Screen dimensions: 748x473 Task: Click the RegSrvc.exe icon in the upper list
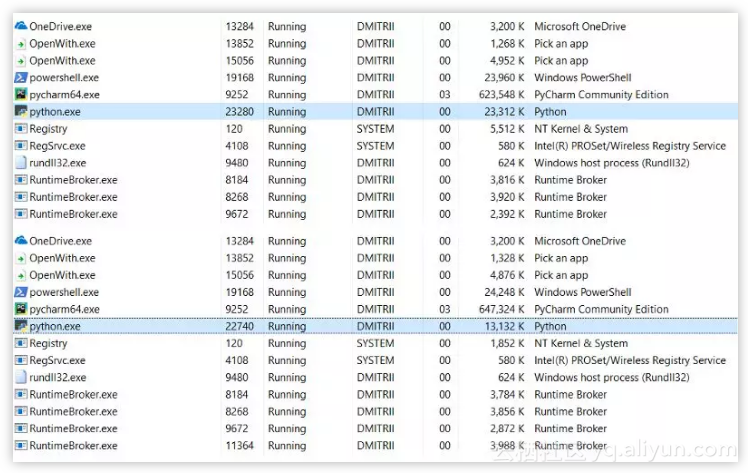[21, 145]
